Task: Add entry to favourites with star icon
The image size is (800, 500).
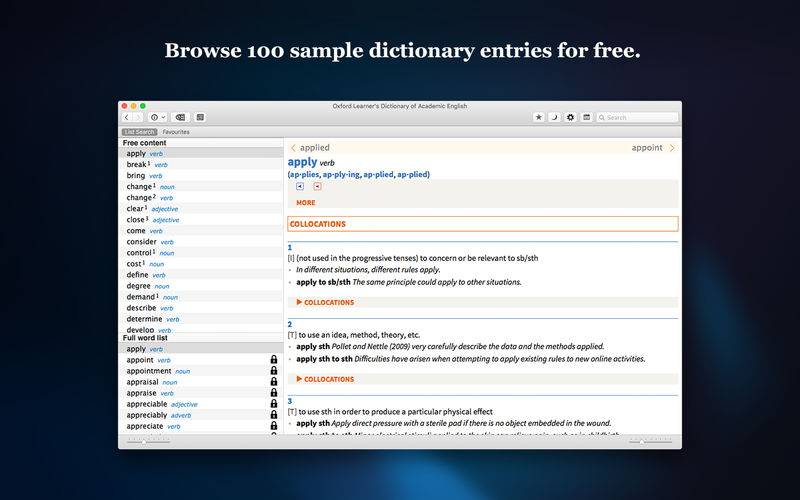Action: click(x=538, y=117)
